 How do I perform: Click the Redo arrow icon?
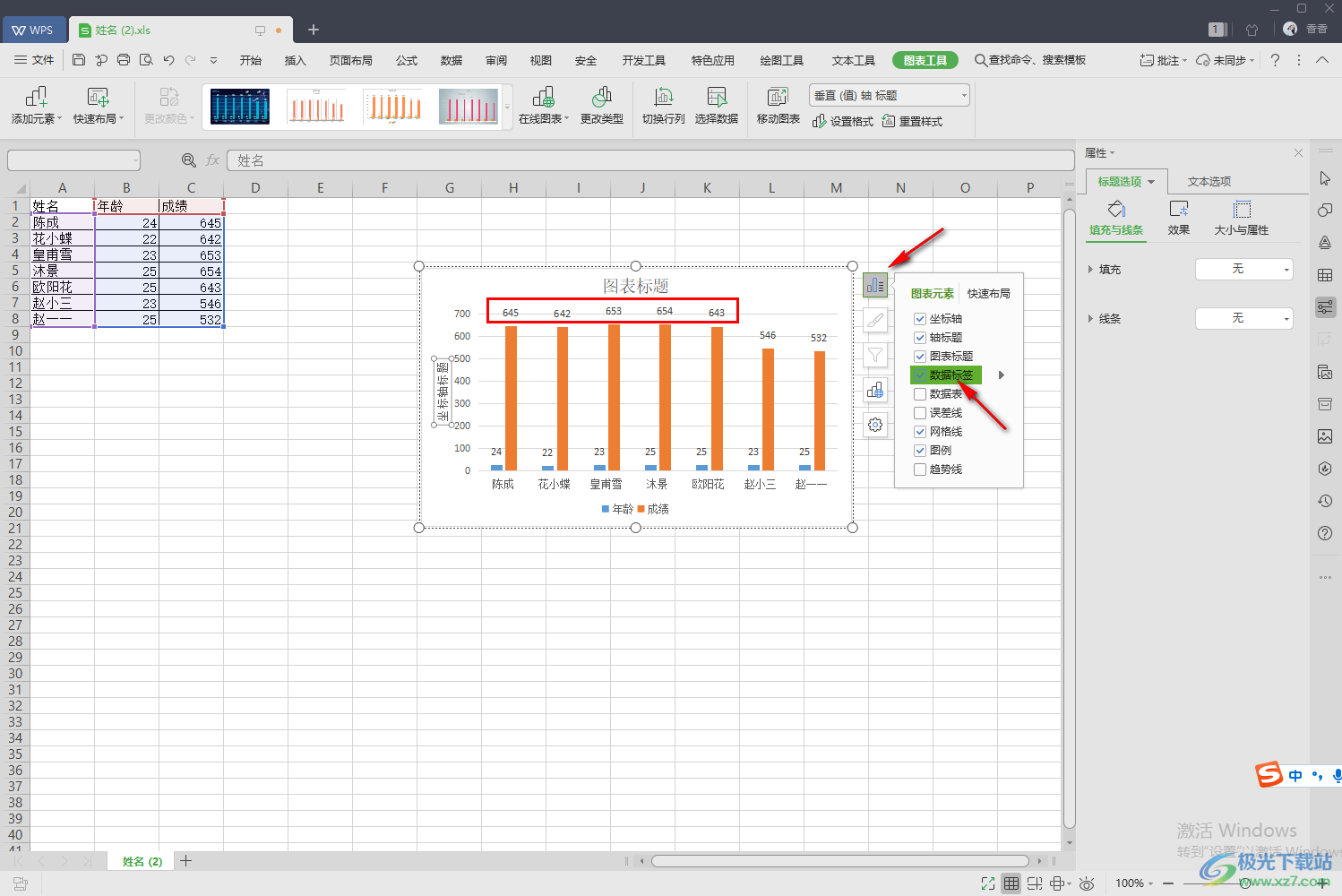click(190, 60)
